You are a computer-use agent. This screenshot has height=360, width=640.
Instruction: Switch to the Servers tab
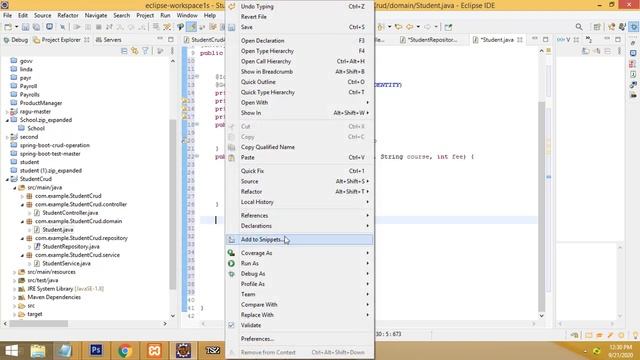(x=109, y=40)
